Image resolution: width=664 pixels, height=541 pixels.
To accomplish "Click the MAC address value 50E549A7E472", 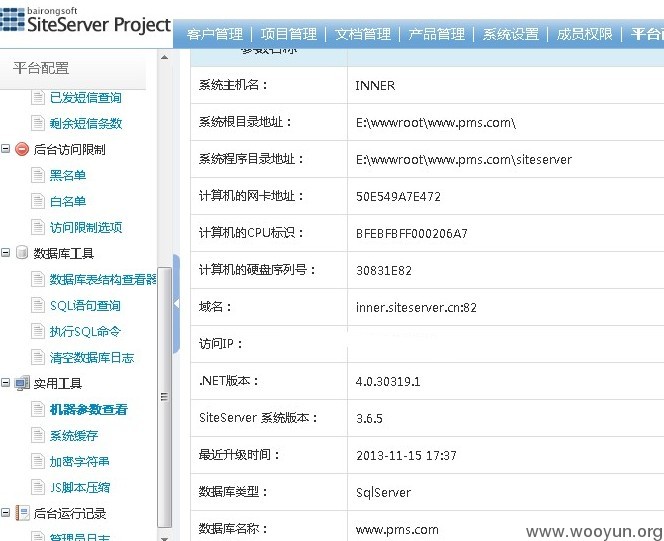I will pos(398,196).
